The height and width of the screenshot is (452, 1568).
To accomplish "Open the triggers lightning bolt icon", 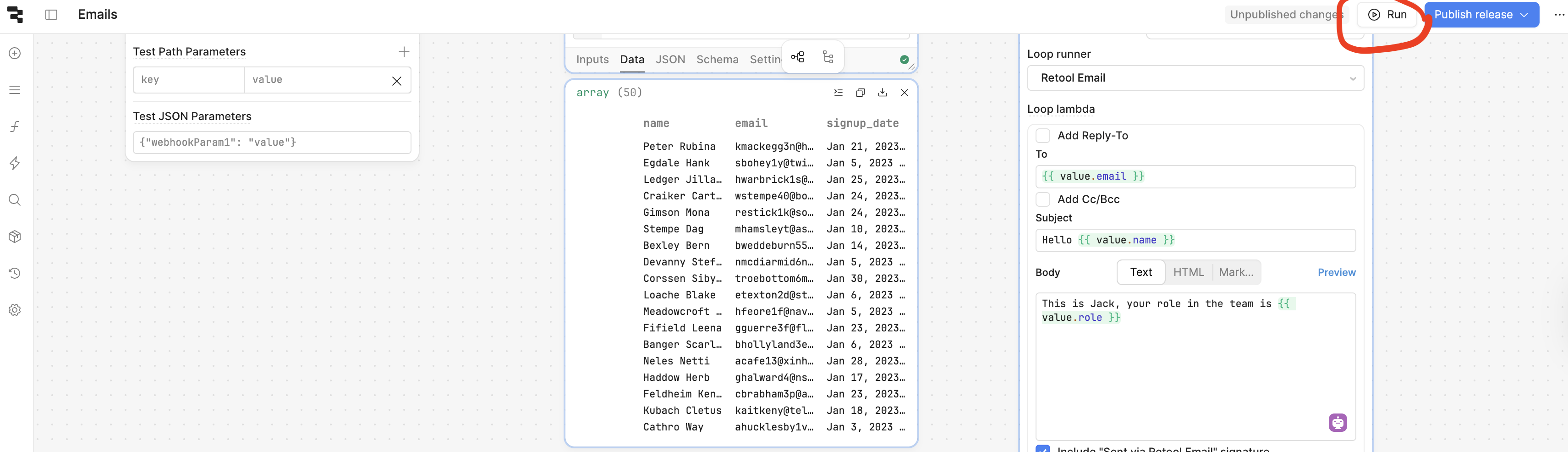I will [15, 163].
